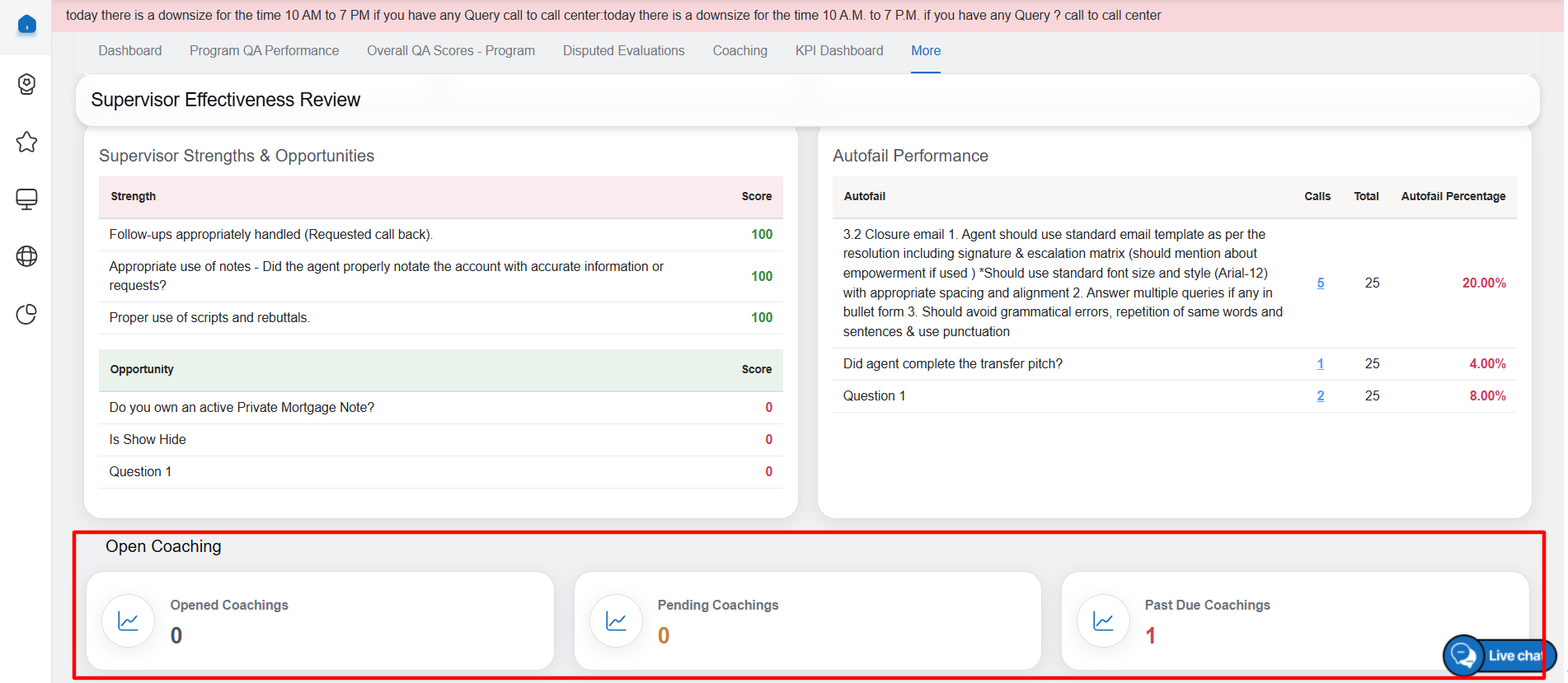Open the Disputed Evaluations tab
Screen dimensions: 1568x683
623,51
